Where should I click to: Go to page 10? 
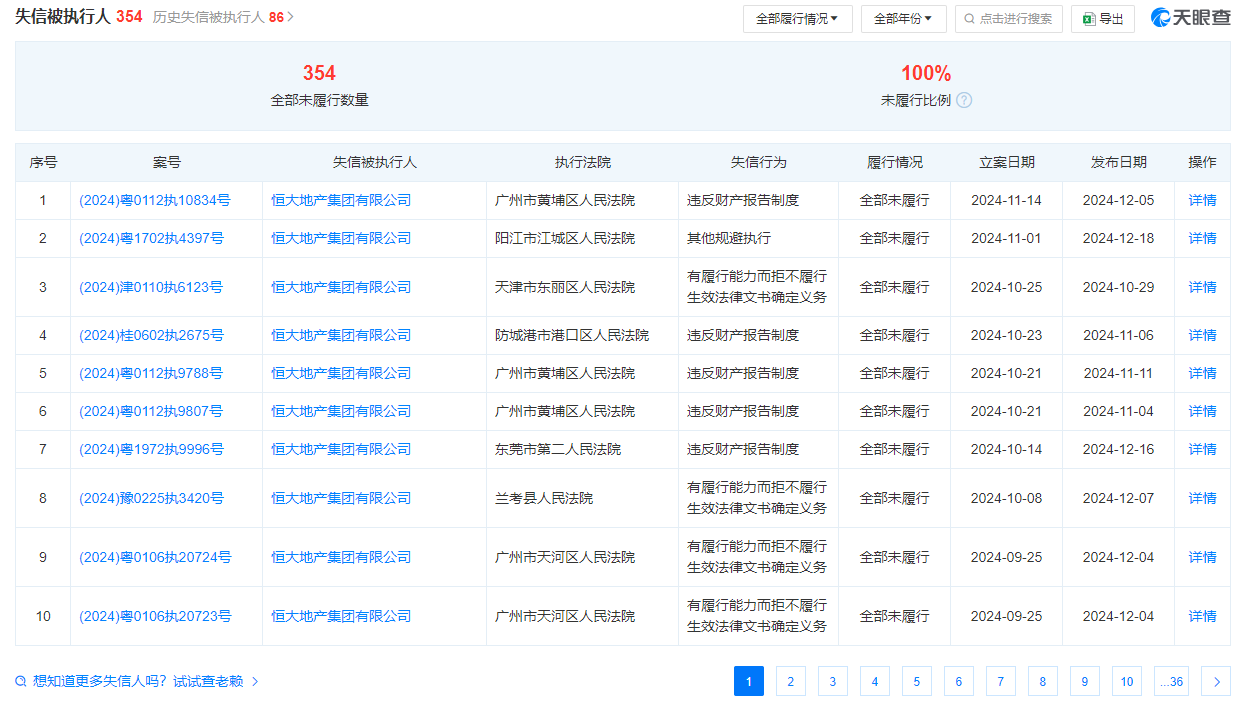[1126, 682]
